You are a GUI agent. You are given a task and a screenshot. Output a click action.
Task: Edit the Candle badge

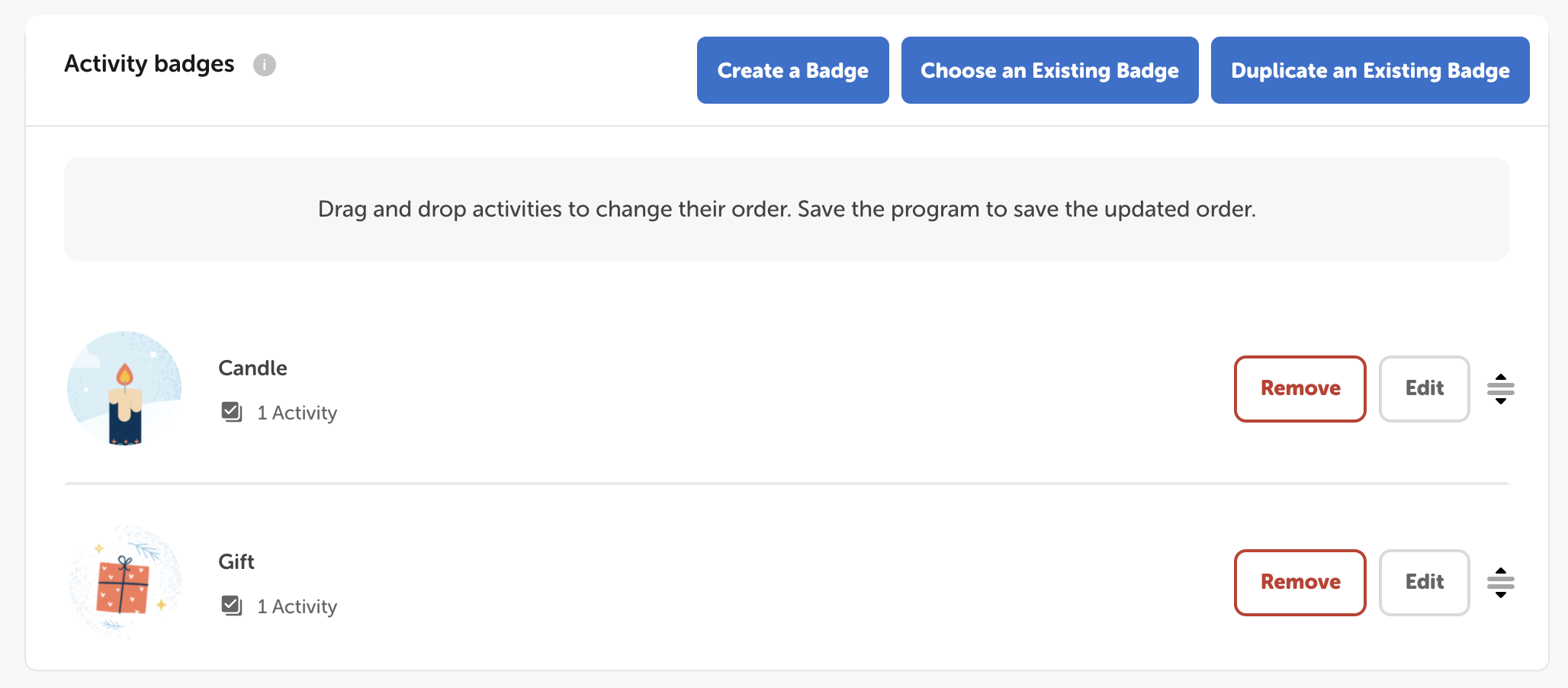[x=1424, y=389]
